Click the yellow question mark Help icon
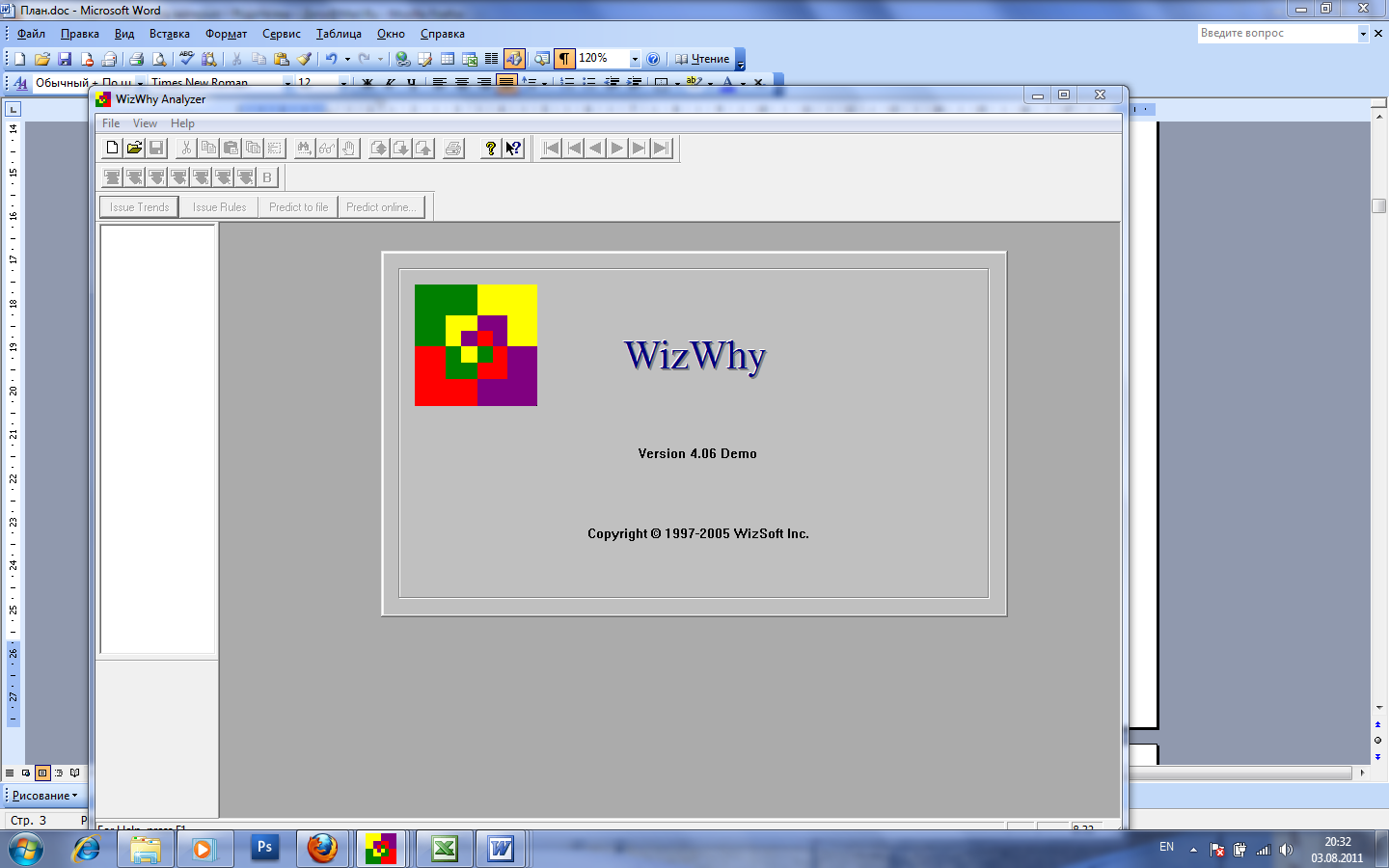The width and height of the screenshot is (1389, 868). point(491,148)
